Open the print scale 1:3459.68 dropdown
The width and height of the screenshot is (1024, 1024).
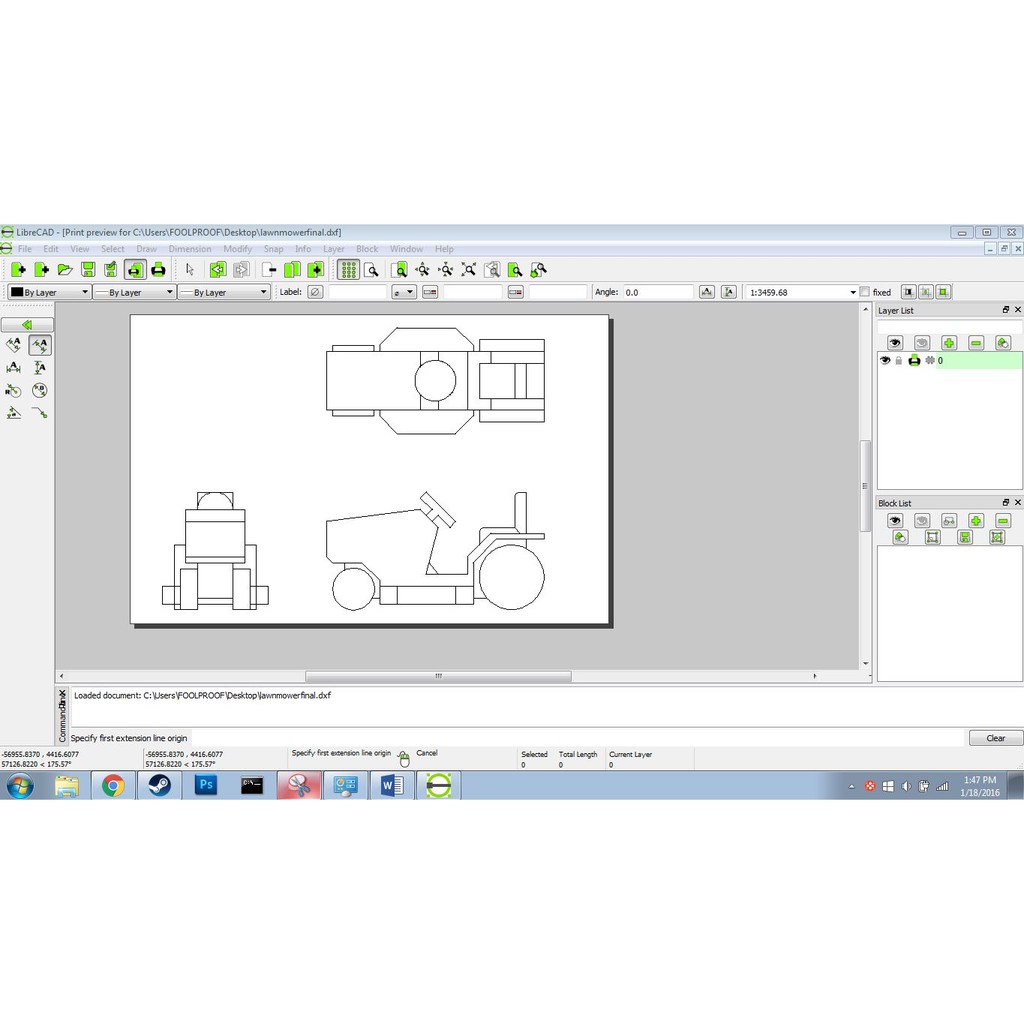coord(801,292)
